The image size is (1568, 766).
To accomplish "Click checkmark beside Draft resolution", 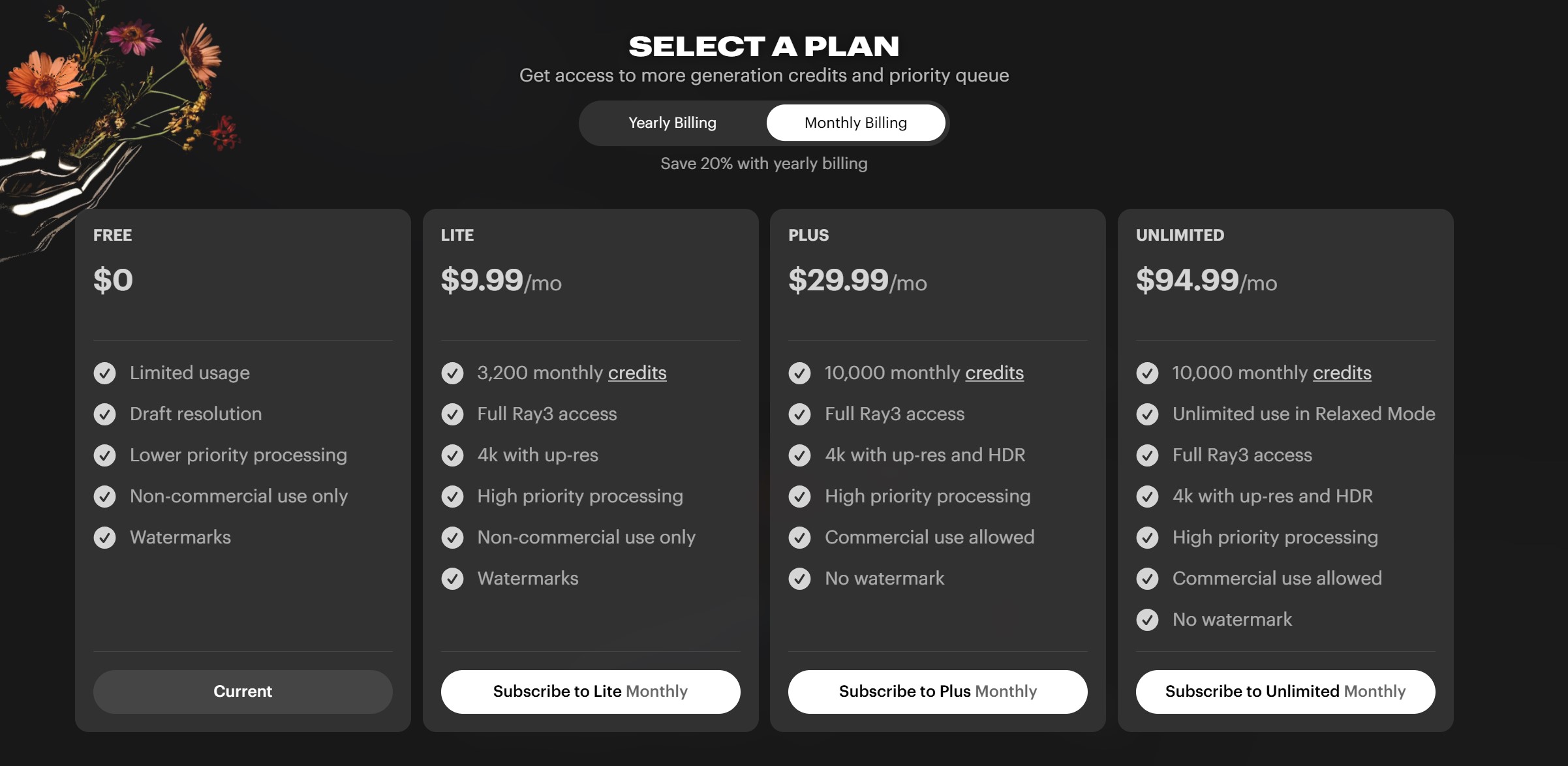I will [x=104, y=414].
